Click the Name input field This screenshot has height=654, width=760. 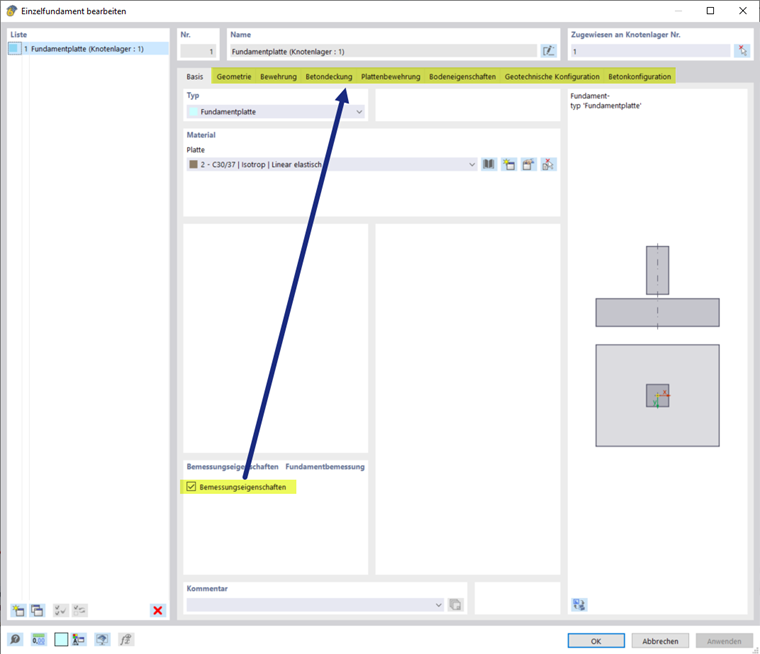[x=383, y=51]
